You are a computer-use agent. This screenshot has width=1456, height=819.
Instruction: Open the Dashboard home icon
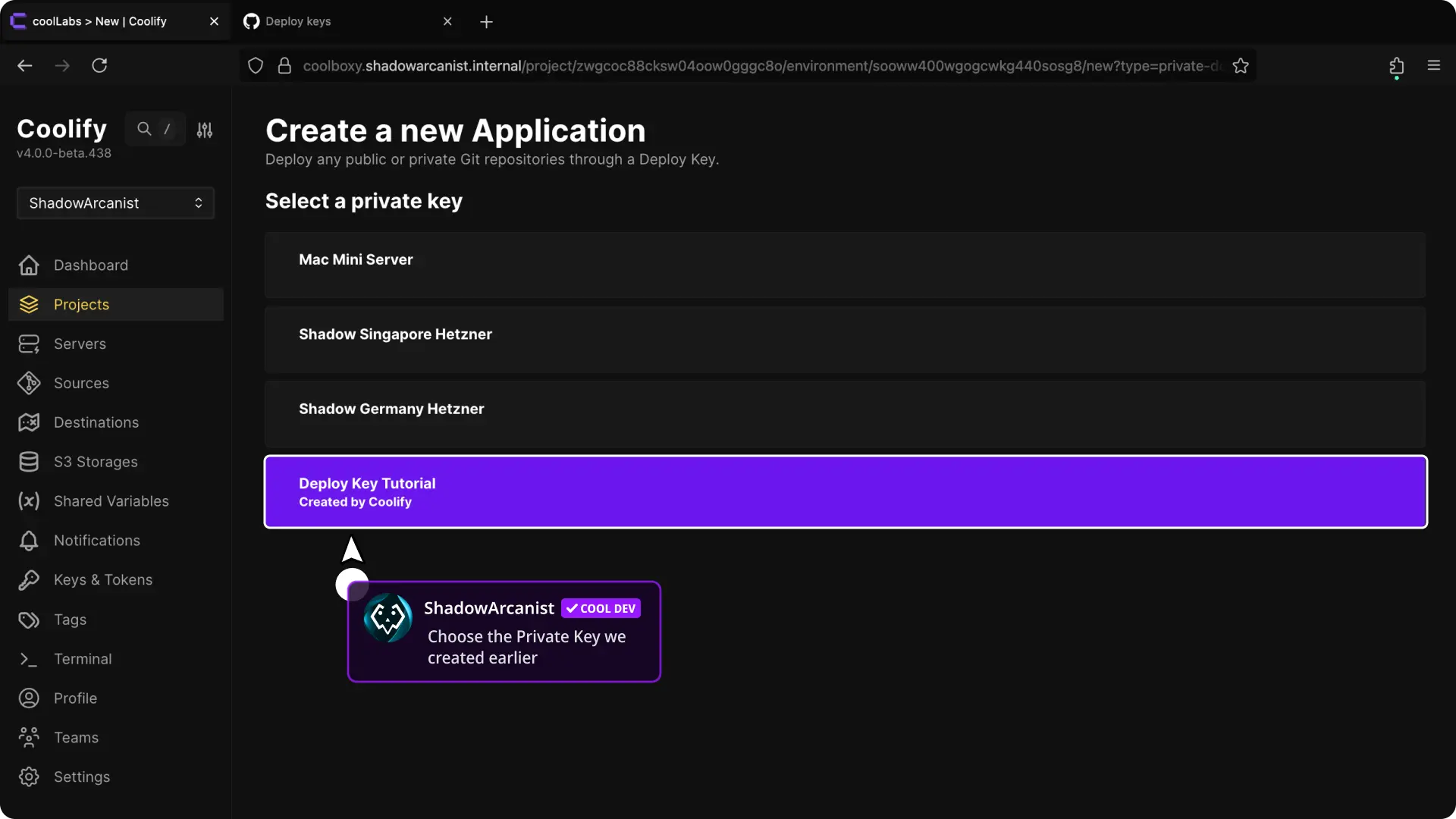(x=29, y=265)
